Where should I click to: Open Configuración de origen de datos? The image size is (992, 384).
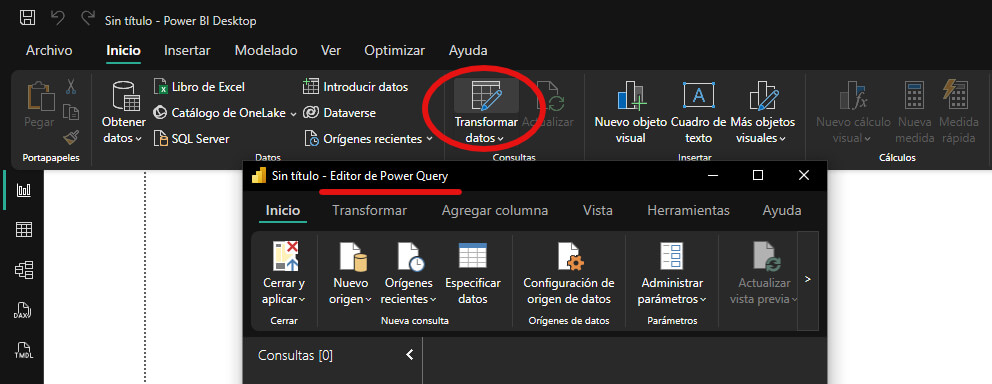[569, 273]
